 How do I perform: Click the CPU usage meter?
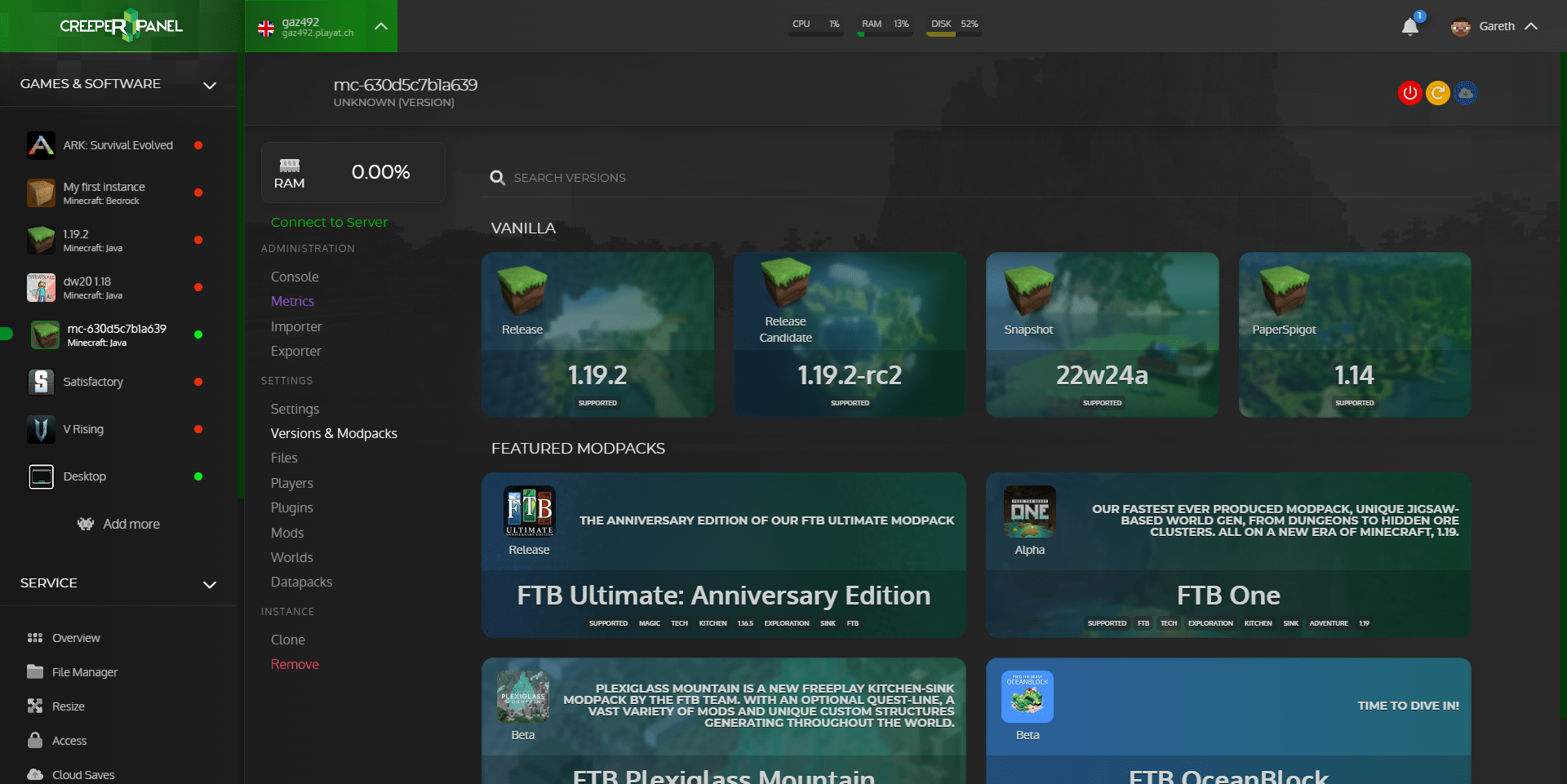815,26
